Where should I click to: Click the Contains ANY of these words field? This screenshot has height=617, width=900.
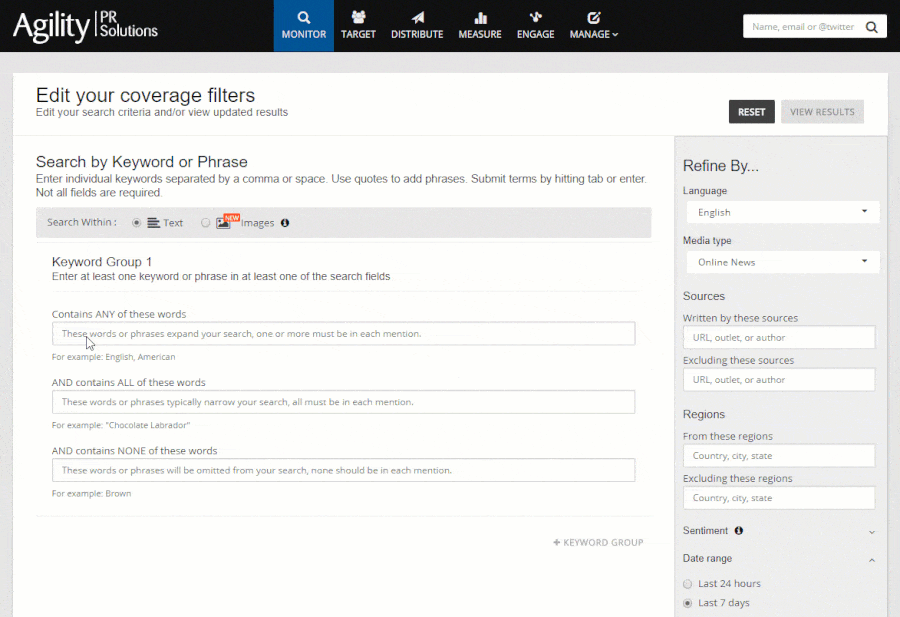coord(343,334)
